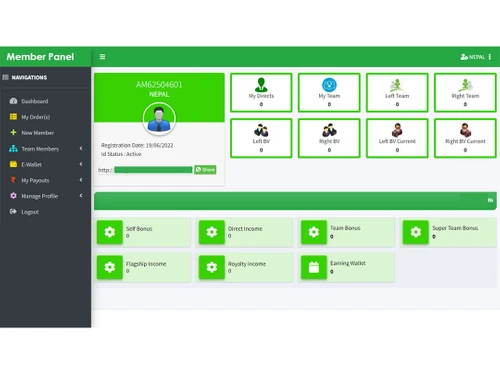The height and width of the screenshot is (375, 500).
Task: Open the My Directs card
Action: click(x=261, y=93)
